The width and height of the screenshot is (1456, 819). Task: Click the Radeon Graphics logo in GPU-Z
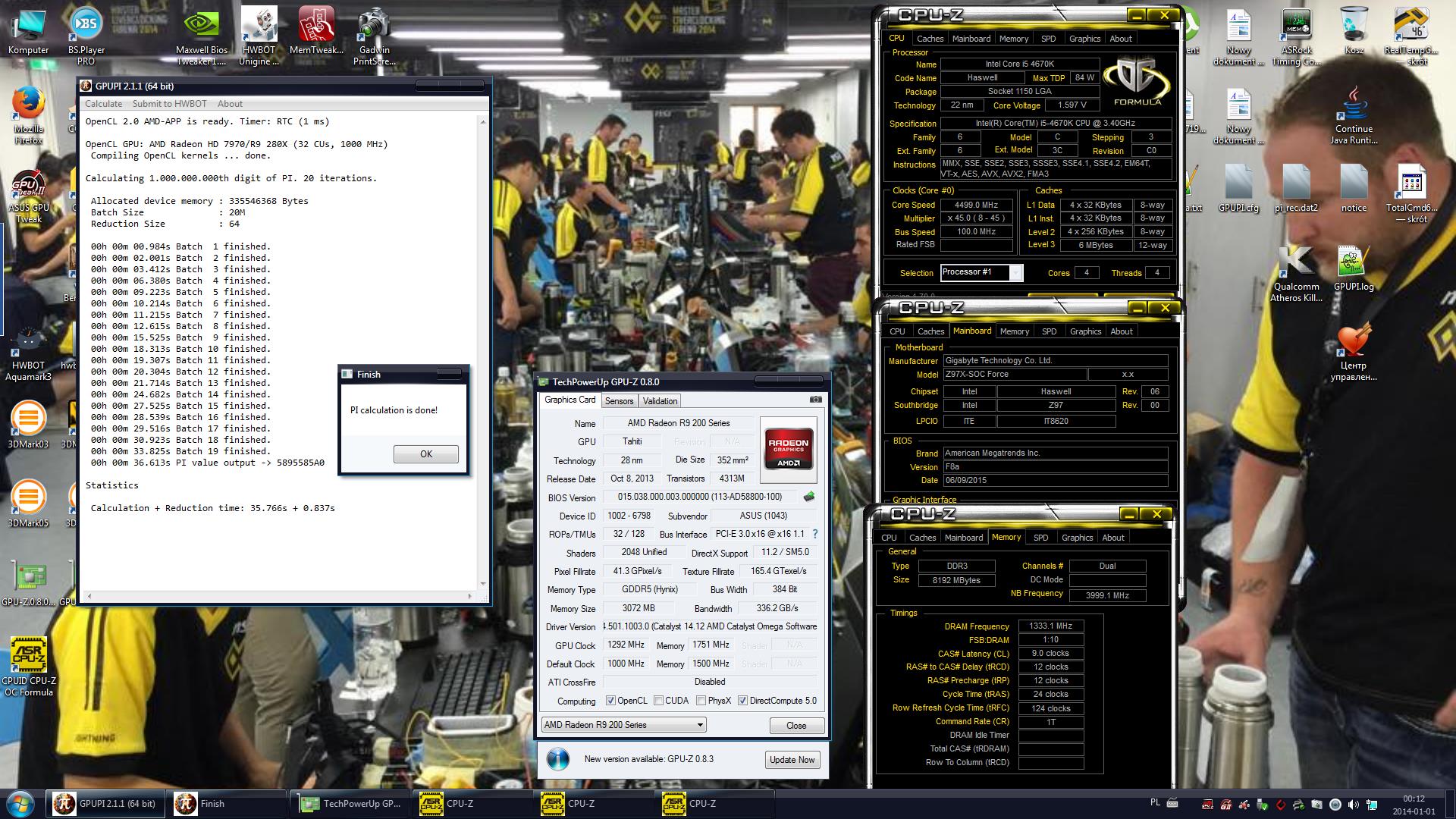click(x=789, y=449)
